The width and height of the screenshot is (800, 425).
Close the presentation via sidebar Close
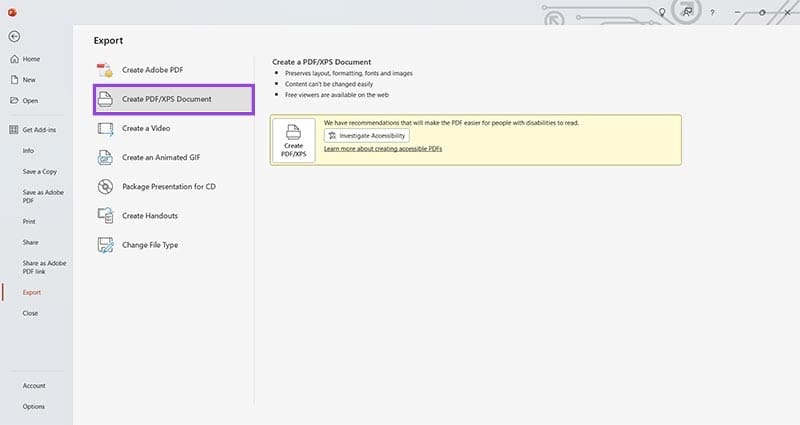click(x=30, y=313)
